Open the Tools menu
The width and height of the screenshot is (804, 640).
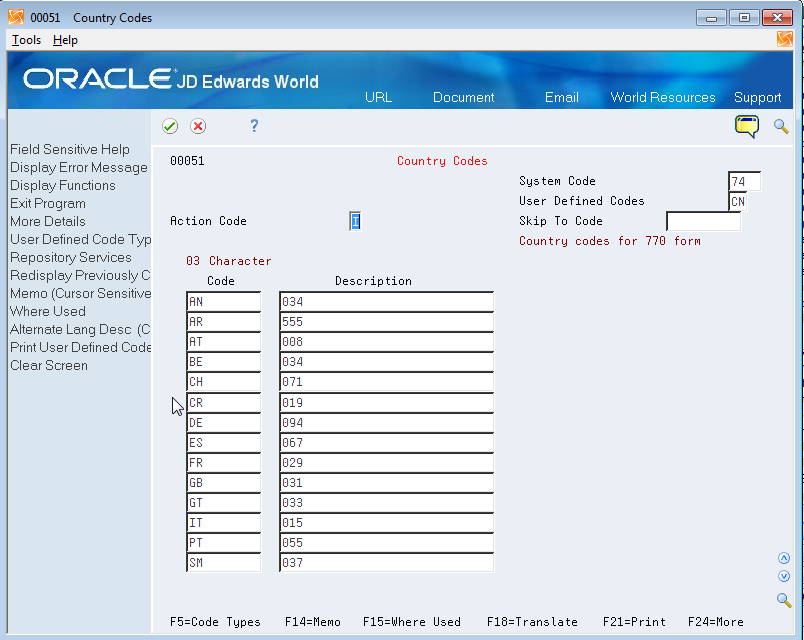[x=26, y=40]
